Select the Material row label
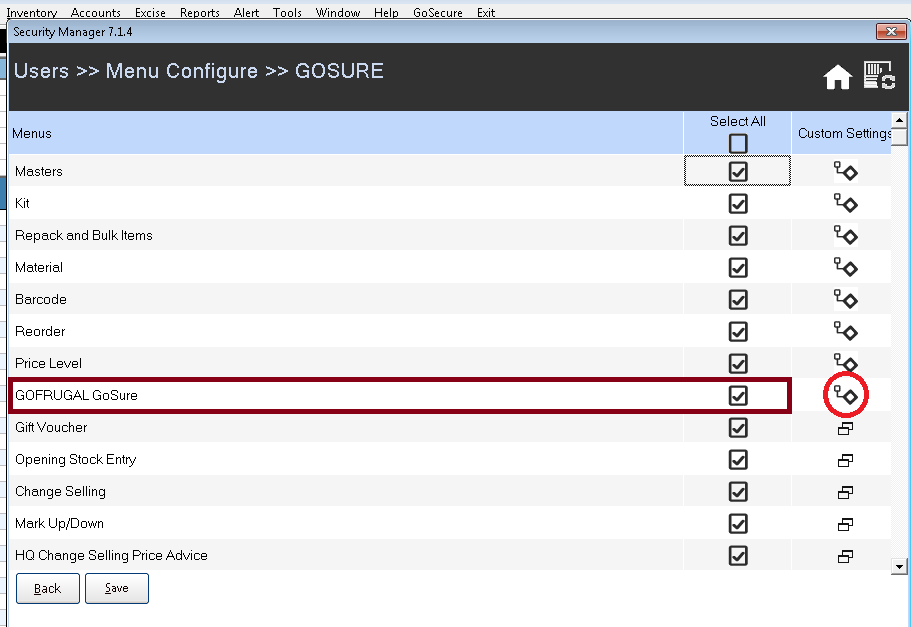Image resolution: width=911 pixels, height=627 pixels. [39, 267]
